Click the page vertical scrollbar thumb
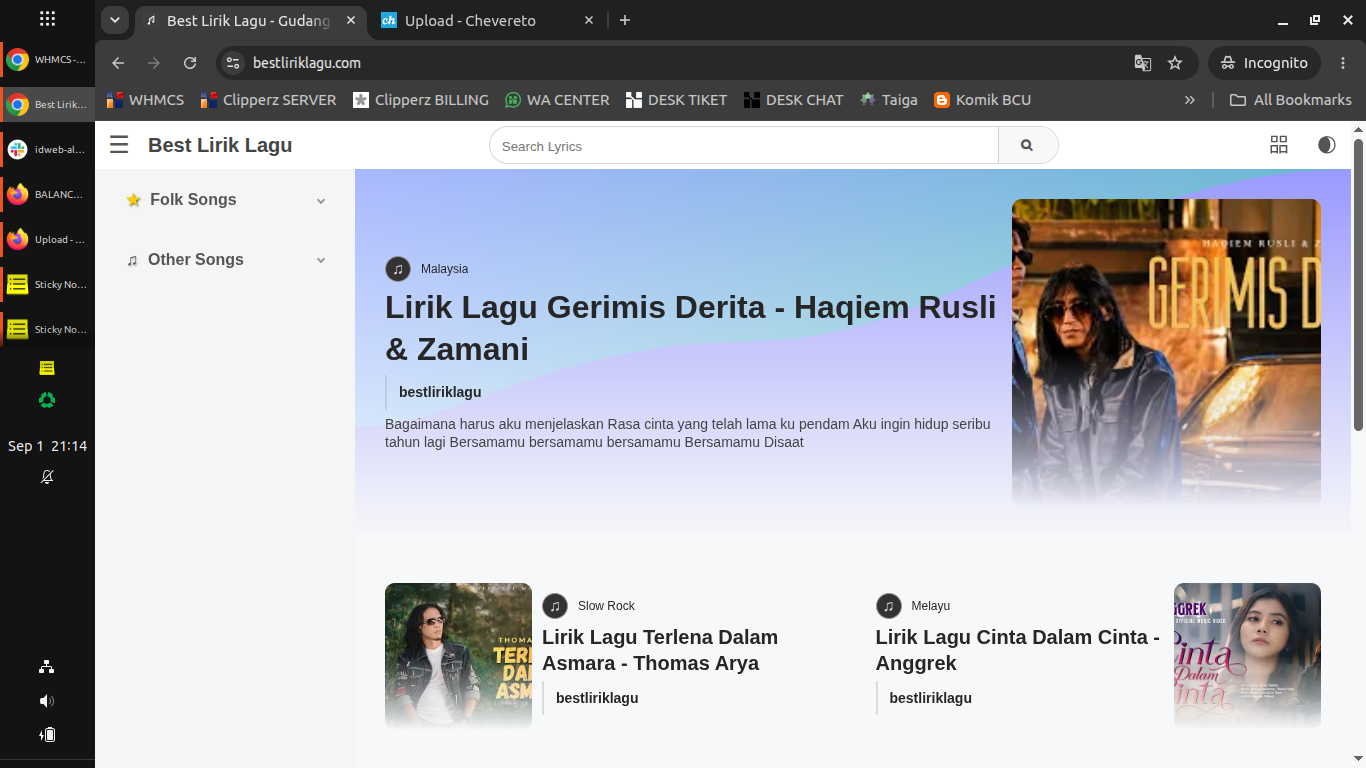1366x768 pixels. (x=1359, y=285)
